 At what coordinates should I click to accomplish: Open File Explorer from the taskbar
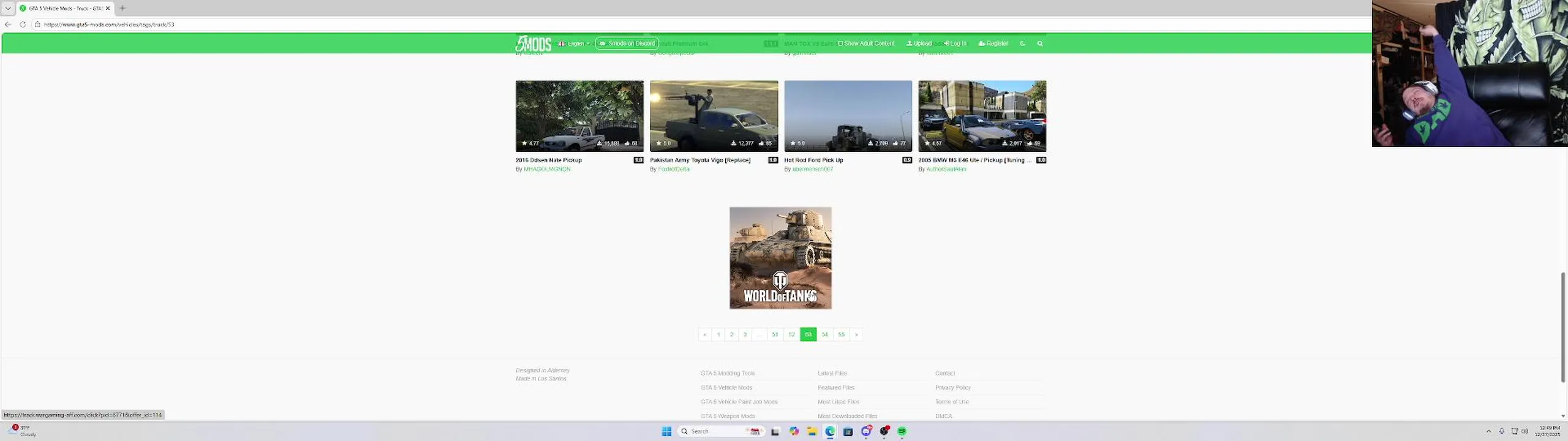[812, 431]
